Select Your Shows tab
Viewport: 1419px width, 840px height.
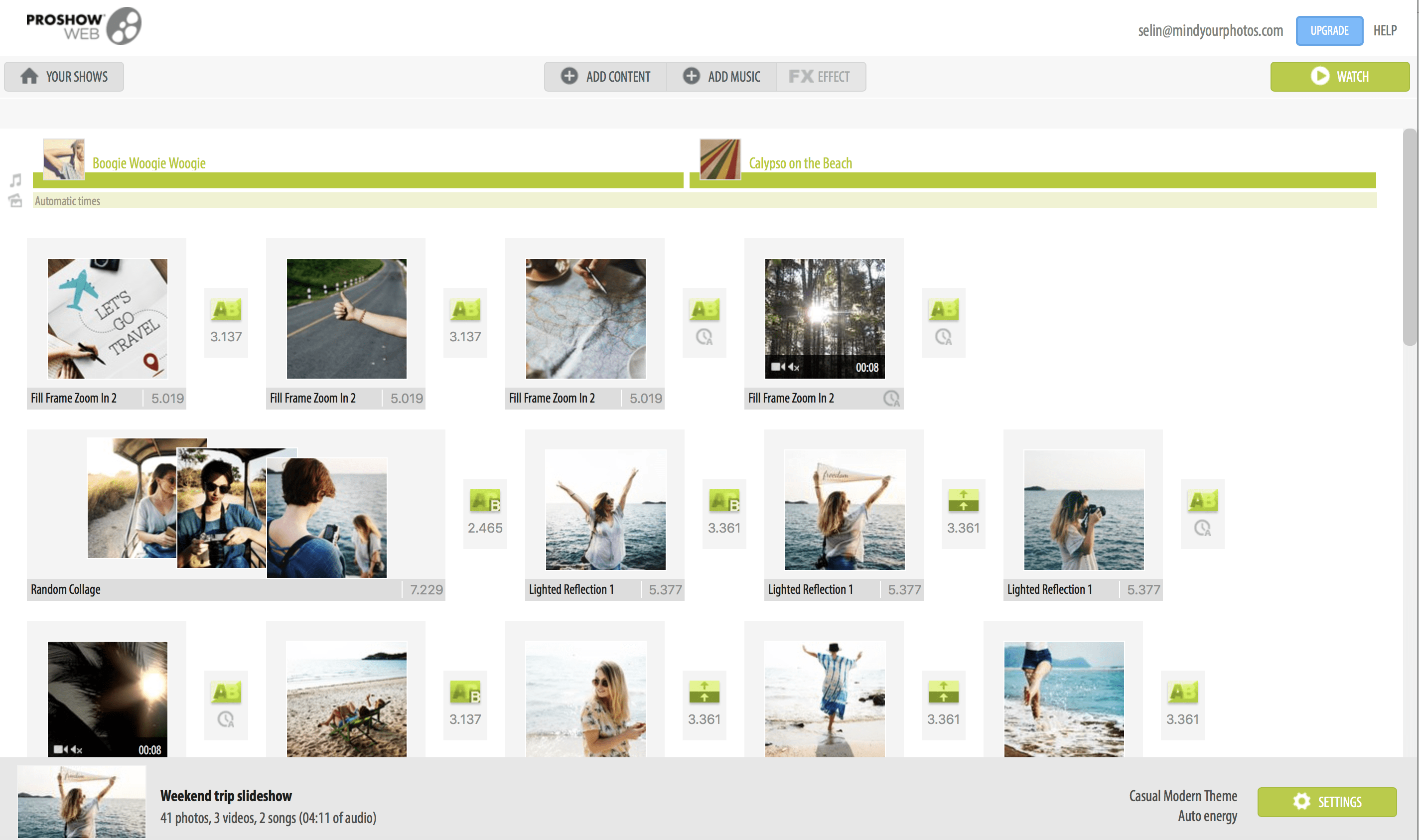(66, 76)
